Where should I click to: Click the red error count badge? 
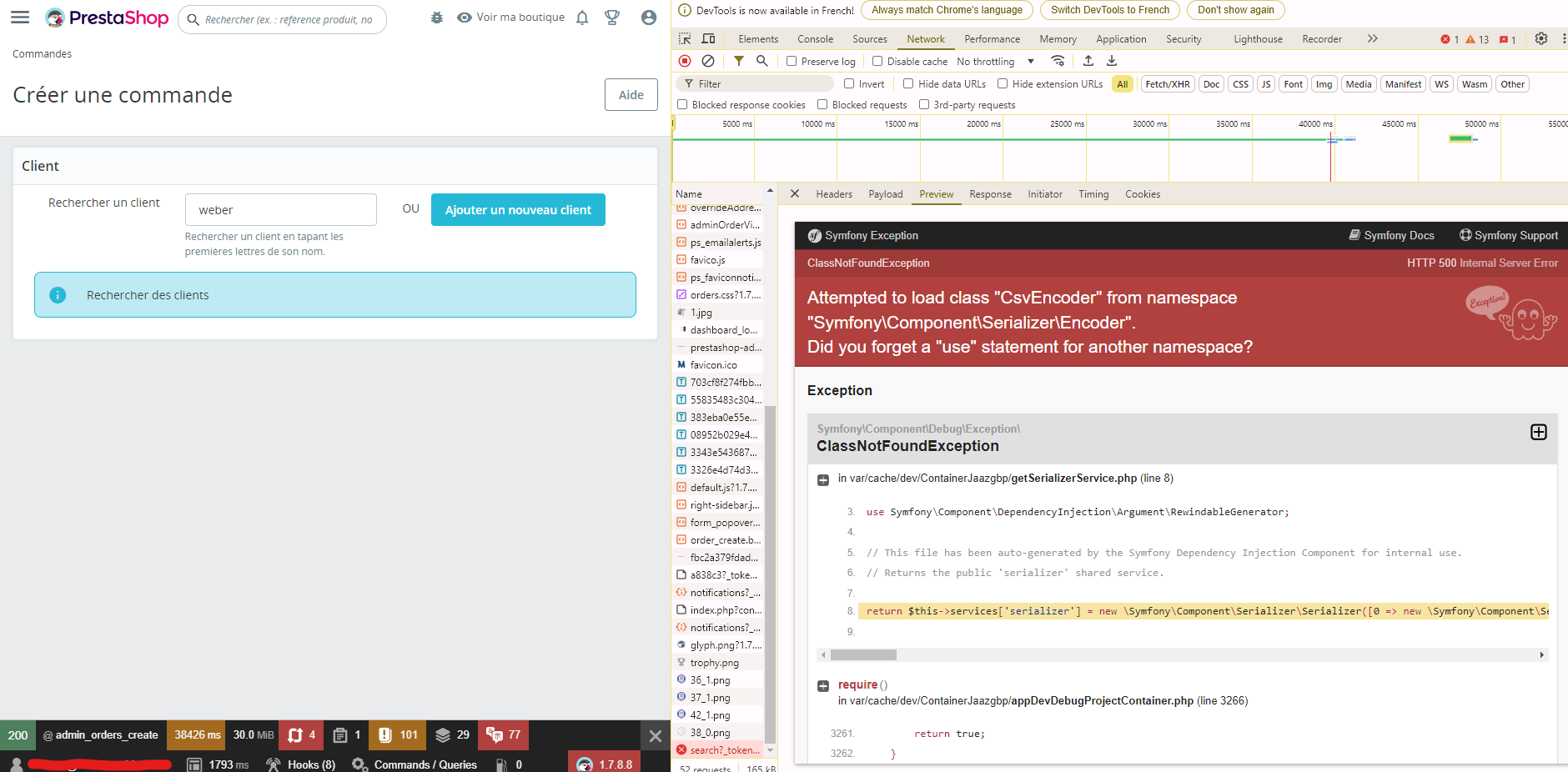[1450, 39]
